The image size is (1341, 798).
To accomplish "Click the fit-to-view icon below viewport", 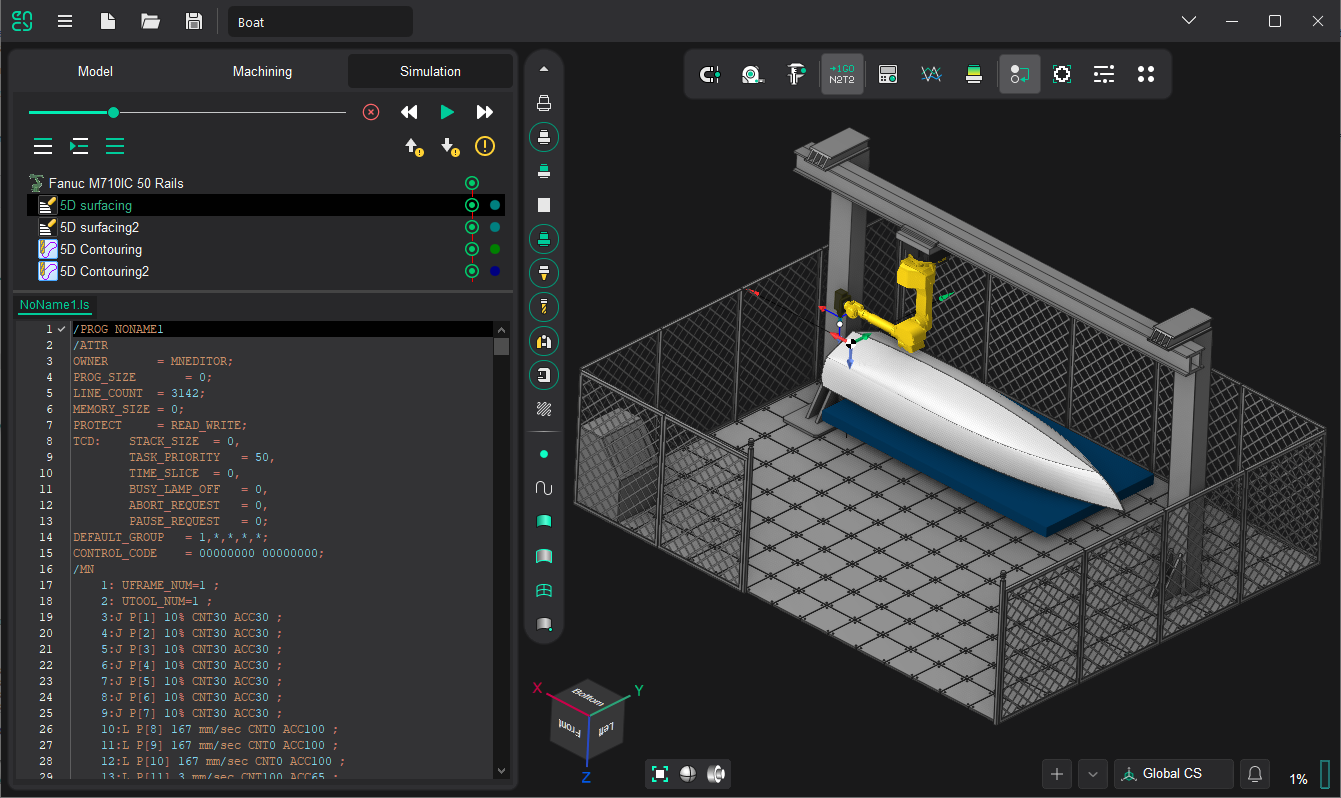I will pos(660,773).
